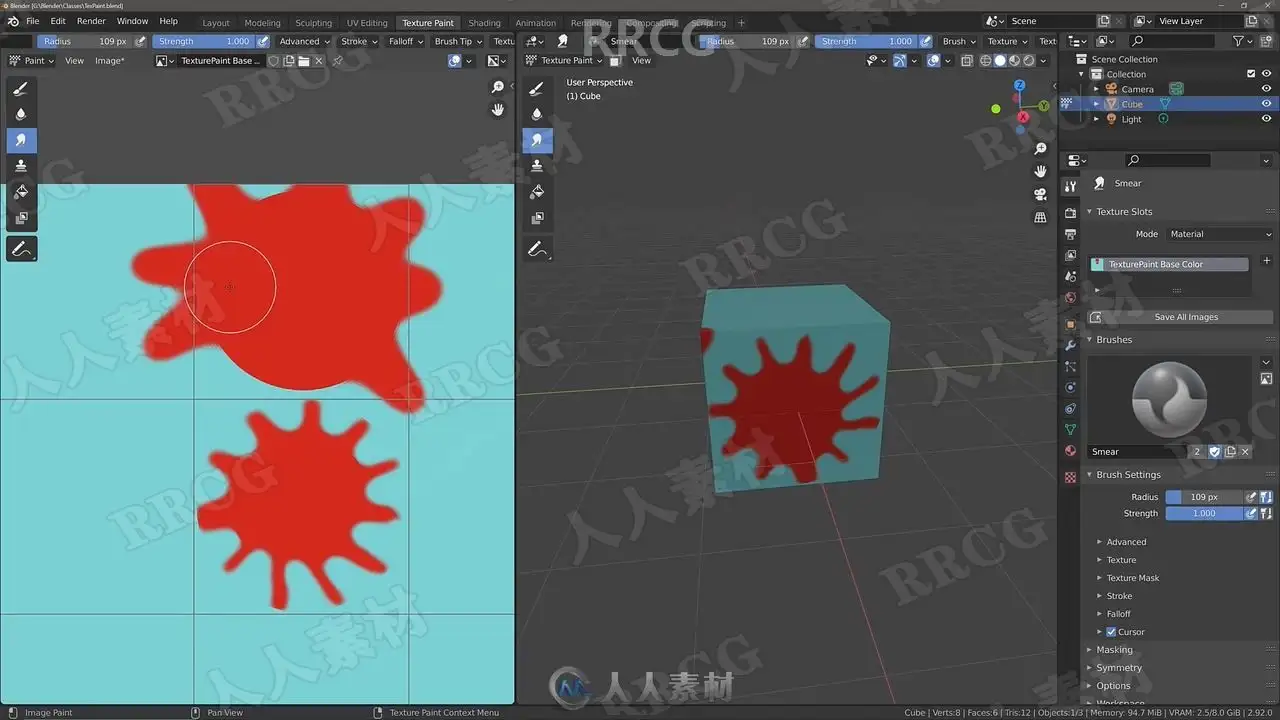The height and width of the screenshot is (720, 1280).
Task: Select the Fill tool in 3D viewport toolbar
Action: click(x=537, y=191)
